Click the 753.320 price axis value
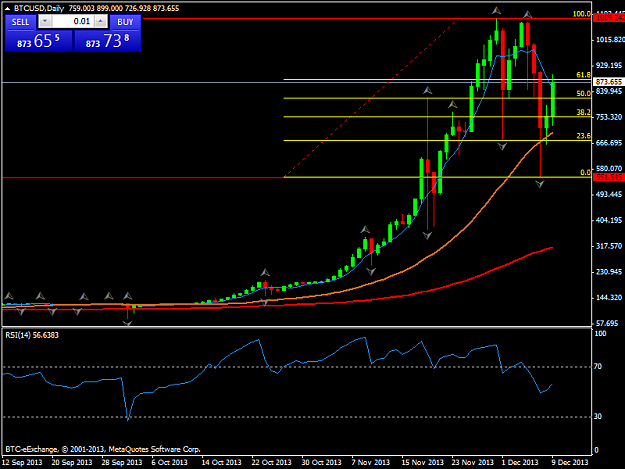This screenshot has width=625, height=469. coord(610,117)
